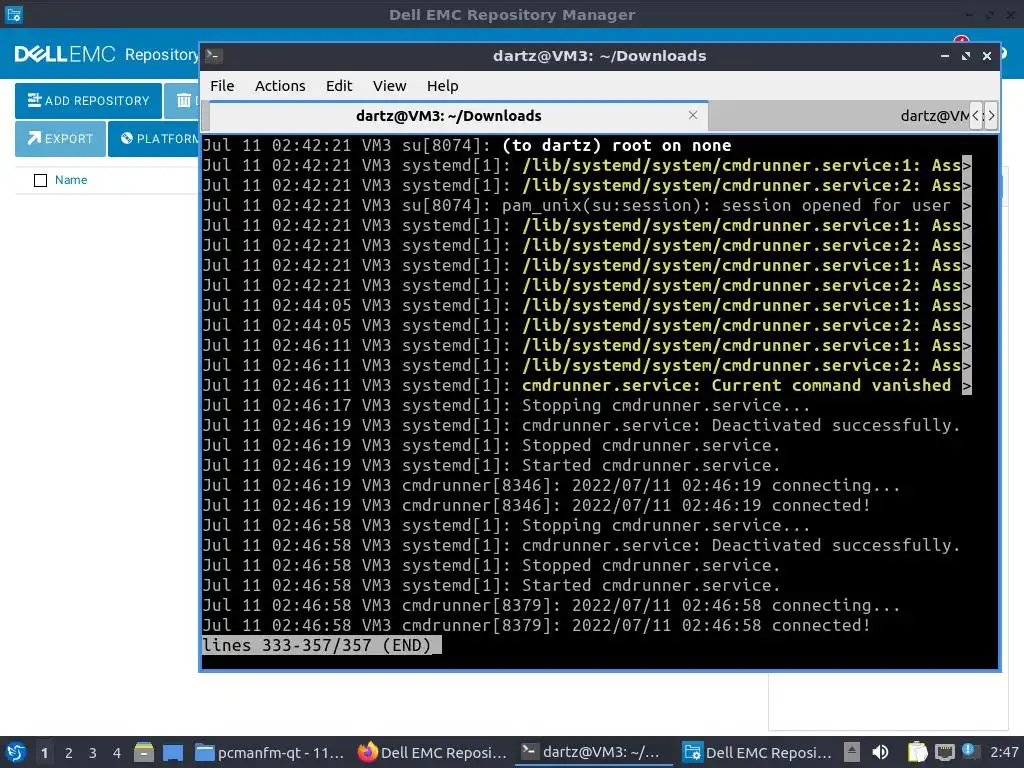1024x768 pixels.
Task: Click the tab scroll left arrow
Action: click(x=976, y=116)
